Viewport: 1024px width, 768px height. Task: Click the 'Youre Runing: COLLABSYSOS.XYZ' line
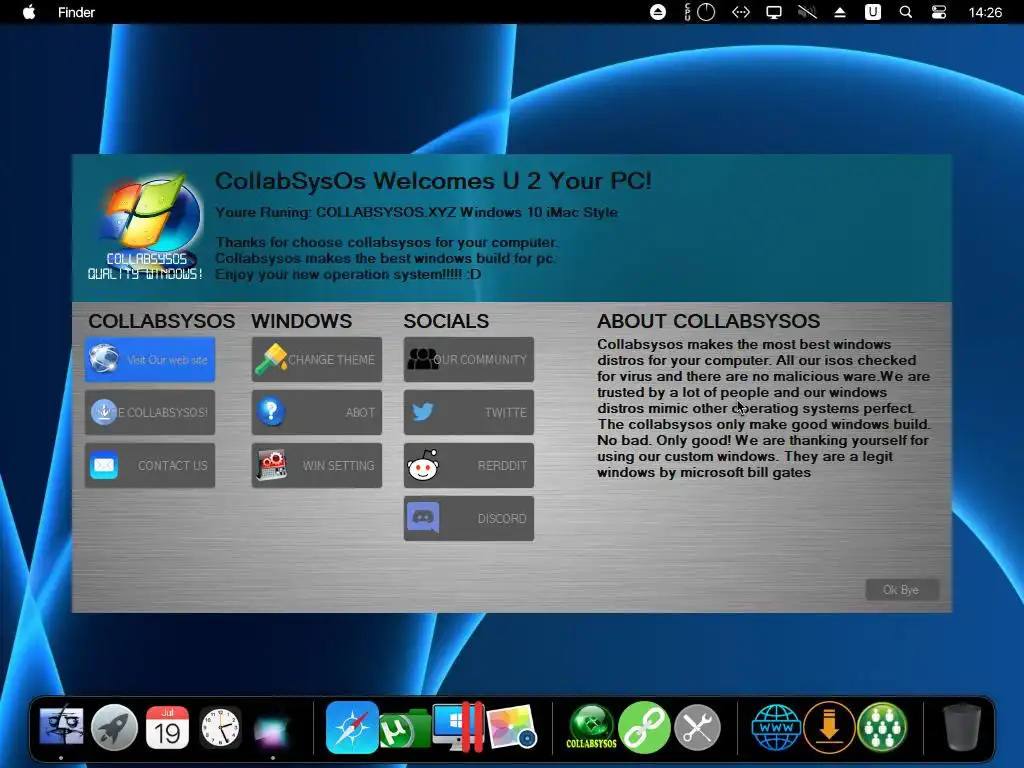tap(416, 212)
